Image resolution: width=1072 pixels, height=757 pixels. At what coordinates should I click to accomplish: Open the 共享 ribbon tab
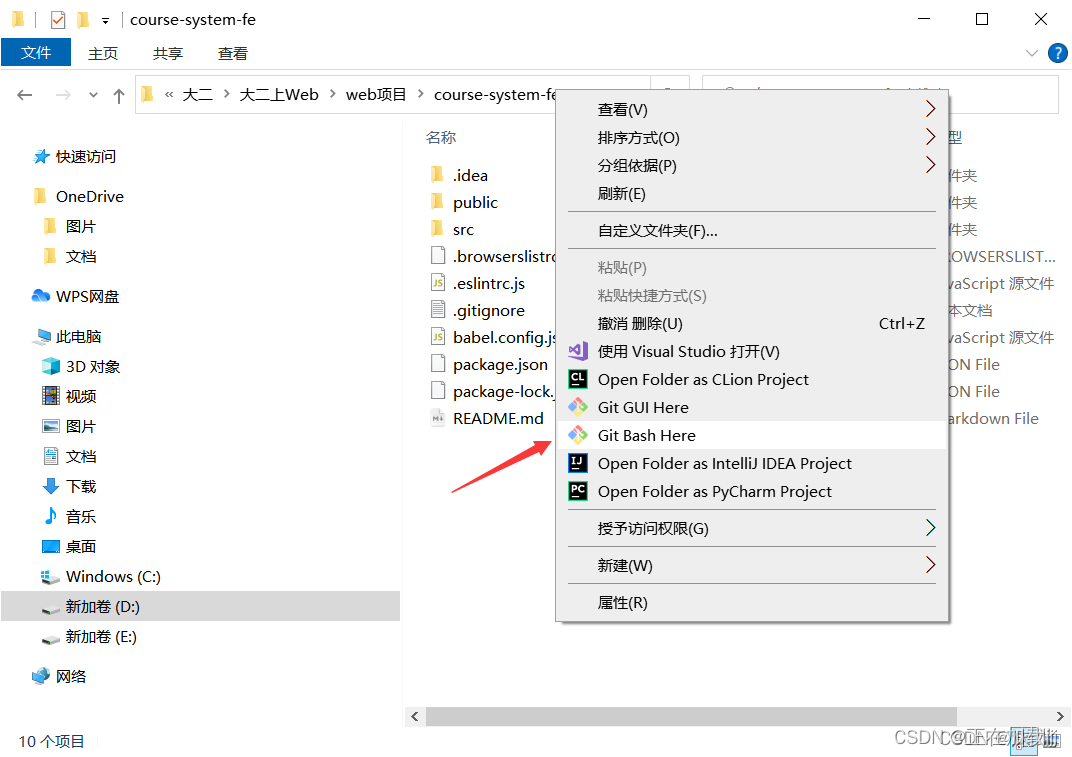click(x=168, y=53)
